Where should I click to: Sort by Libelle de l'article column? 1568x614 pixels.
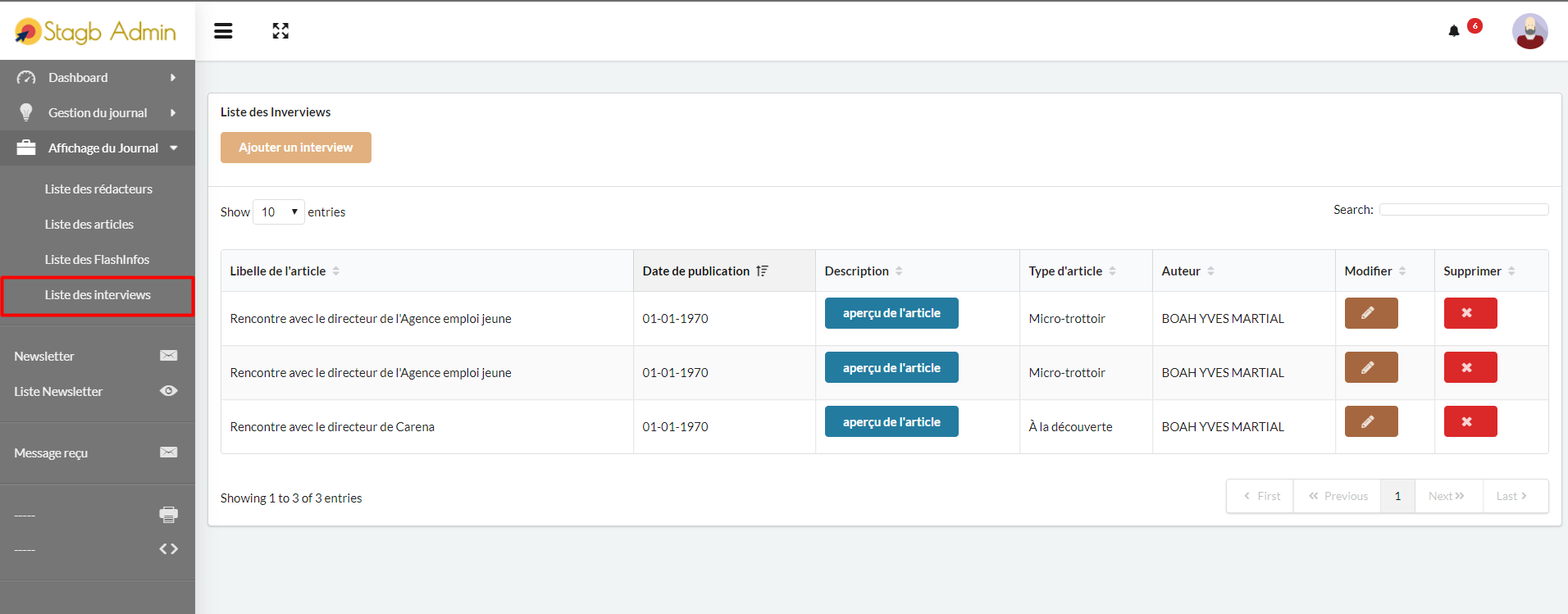coord(426,271)
